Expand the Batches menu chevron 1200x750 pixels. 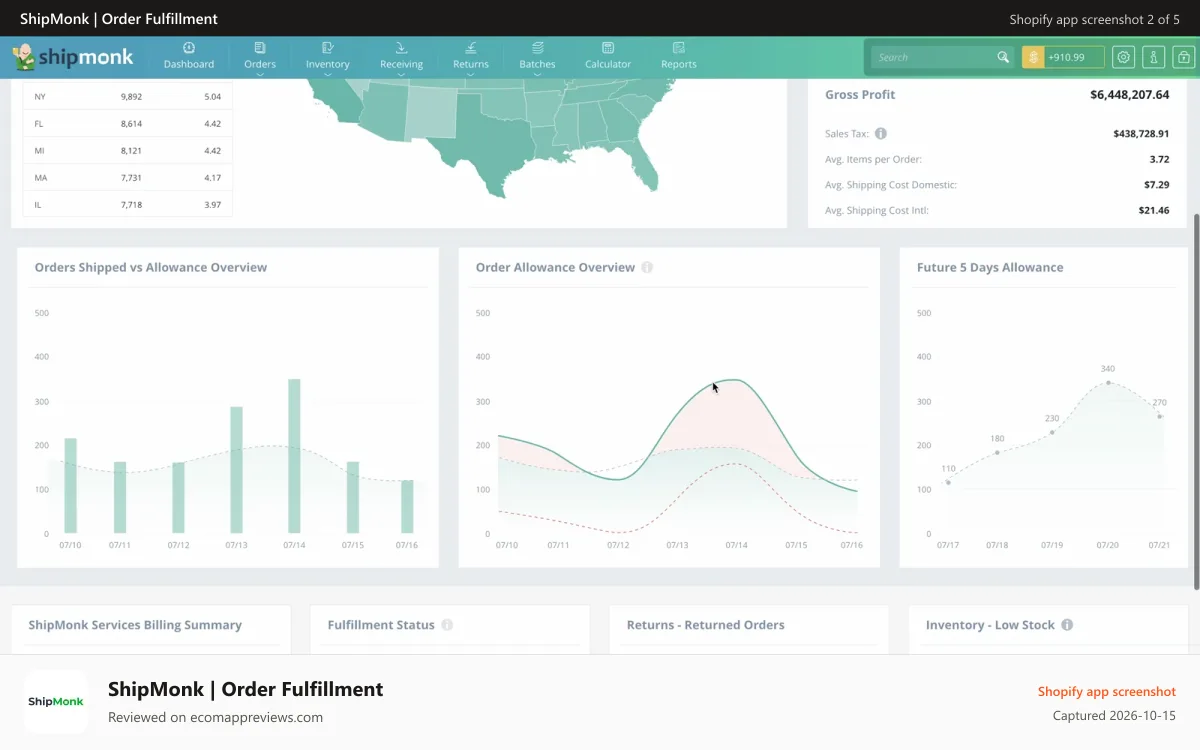[x=538, y=74]
